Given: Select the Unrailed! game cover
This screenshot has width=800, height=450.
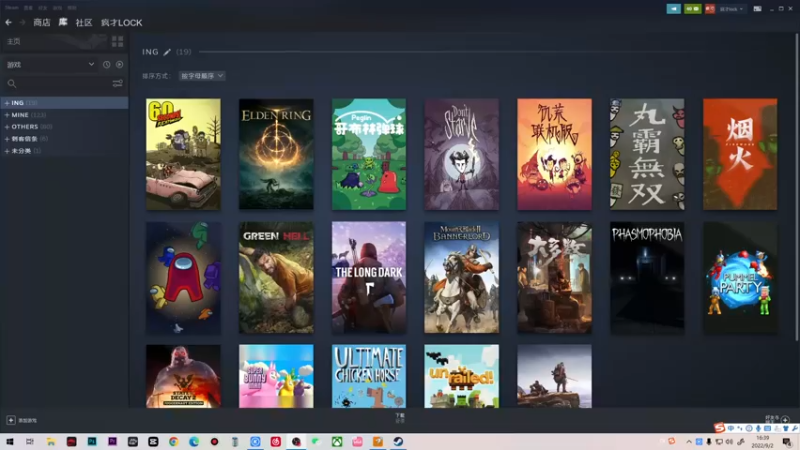Looking at the screenshot, I should pyautogui.click(x=462, y=376).
